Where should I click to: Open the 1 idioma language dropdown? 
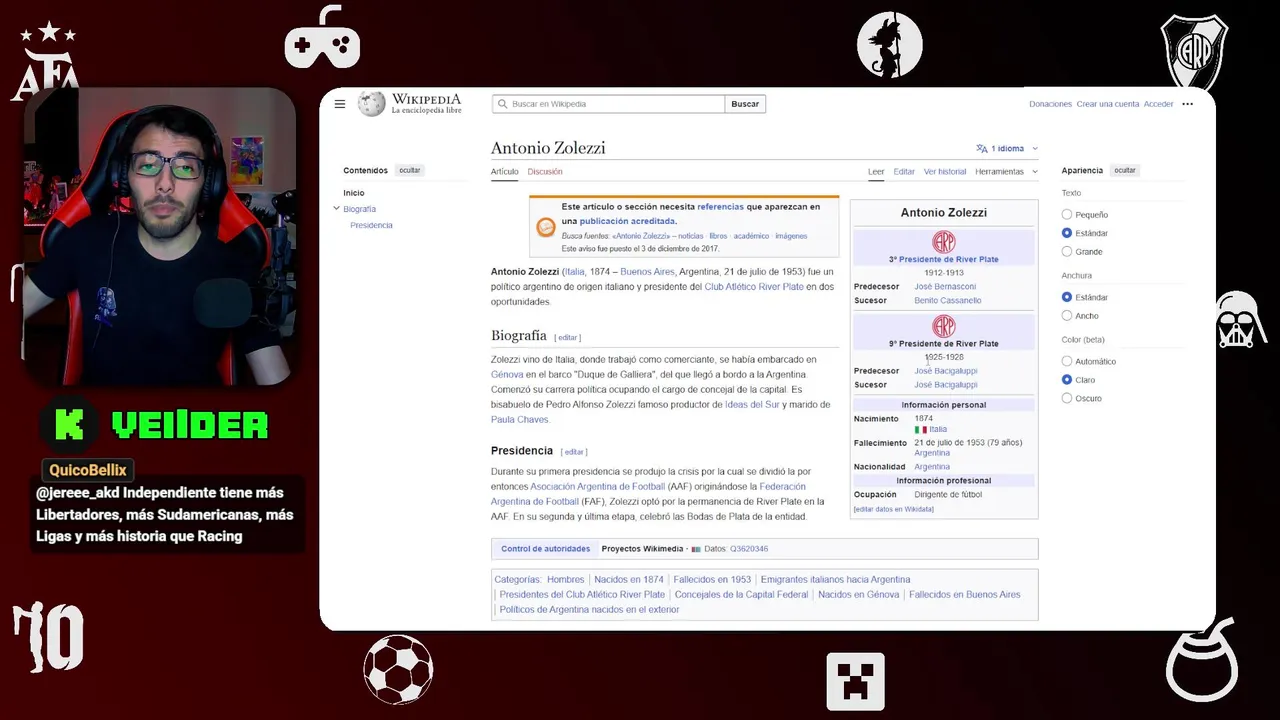coord(1008,148)
